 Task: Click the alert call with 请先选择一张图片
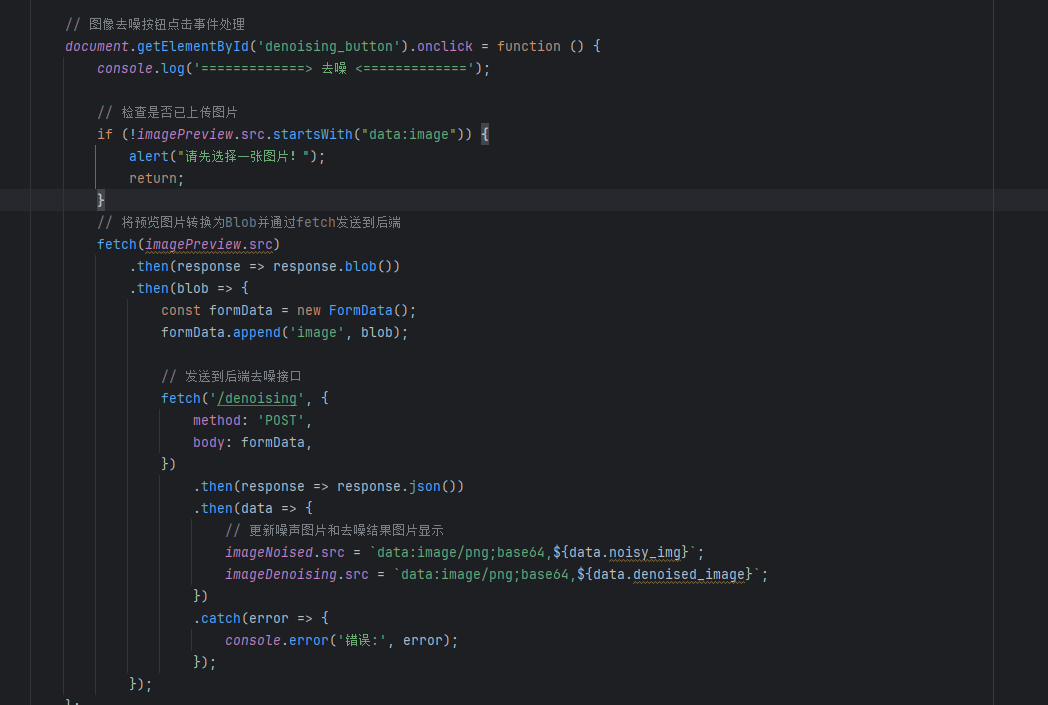tap(227, 156)
